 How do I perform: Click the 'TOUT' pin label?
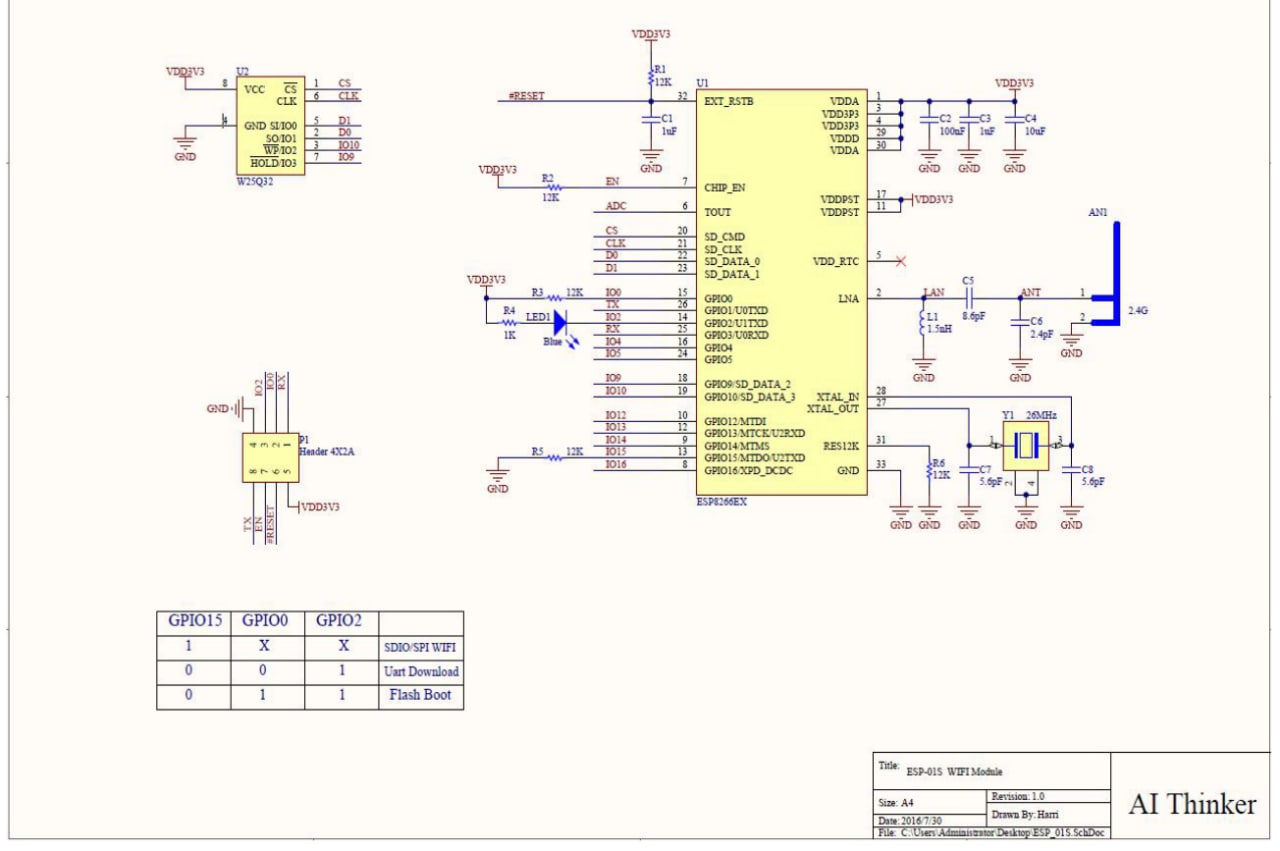717,212
